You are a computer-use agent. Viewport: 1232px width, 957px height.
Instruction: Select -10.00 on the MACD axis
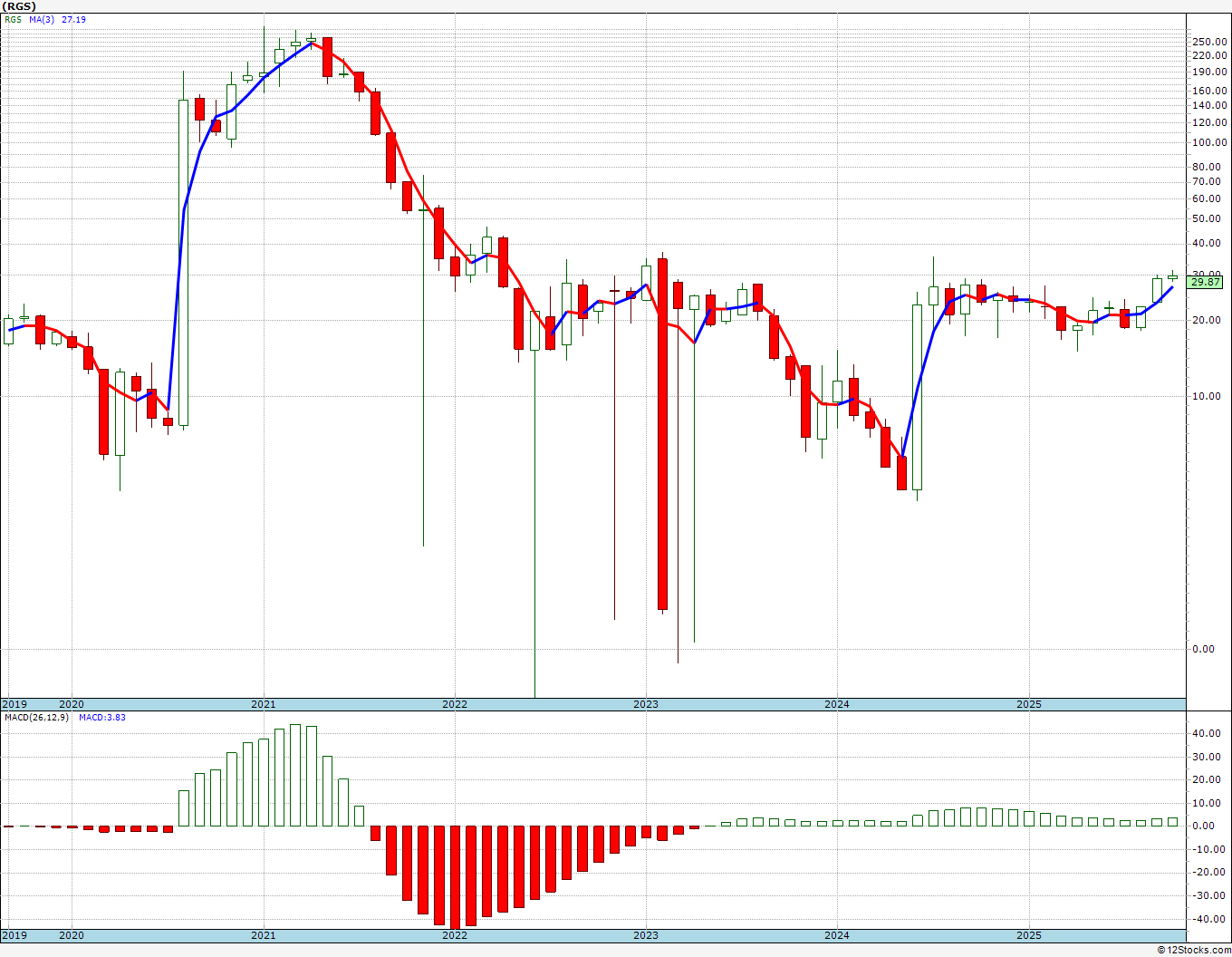click(x=1211, y=849)
